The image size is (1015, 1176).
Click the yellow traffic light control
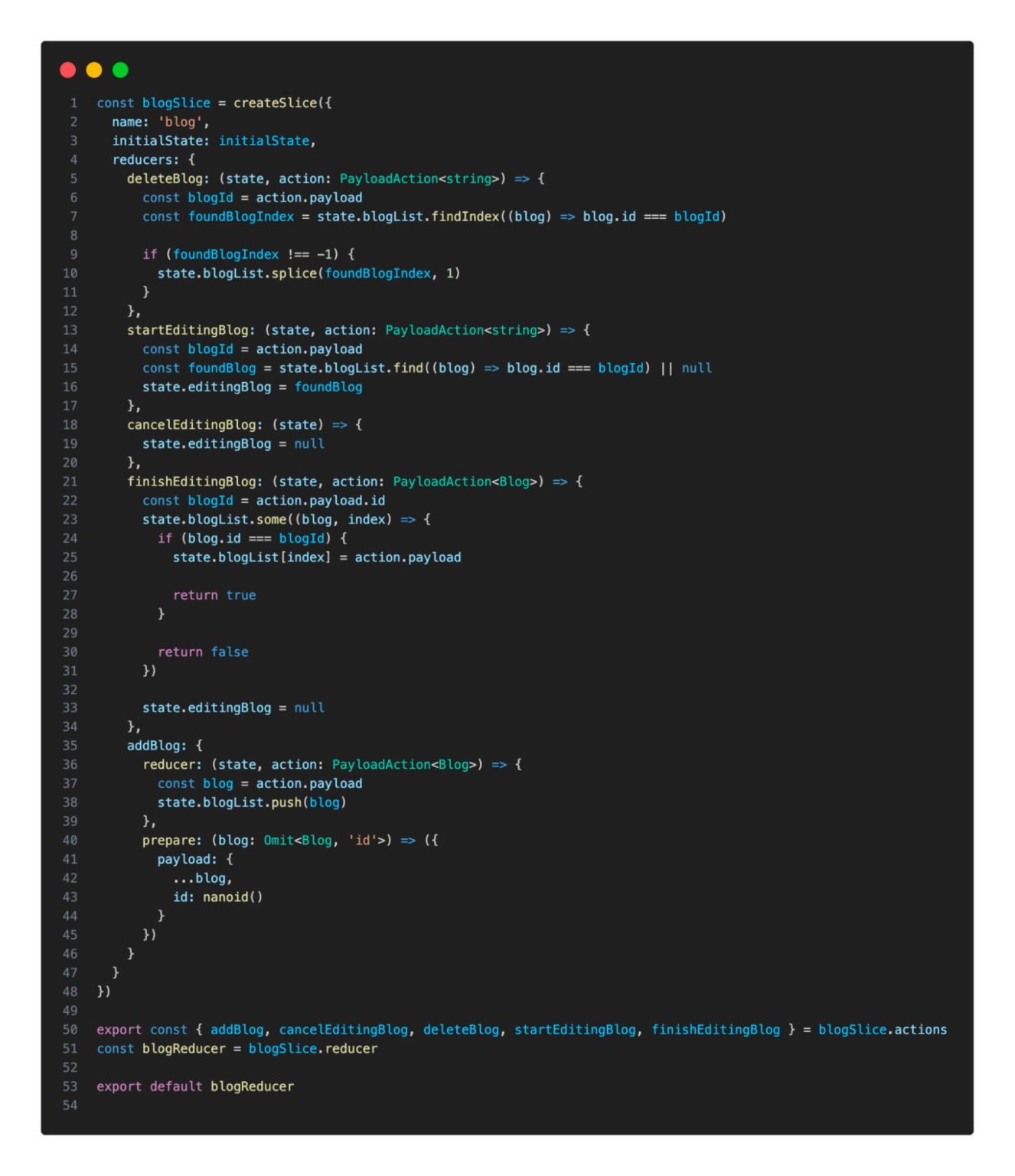pos(93,70)
